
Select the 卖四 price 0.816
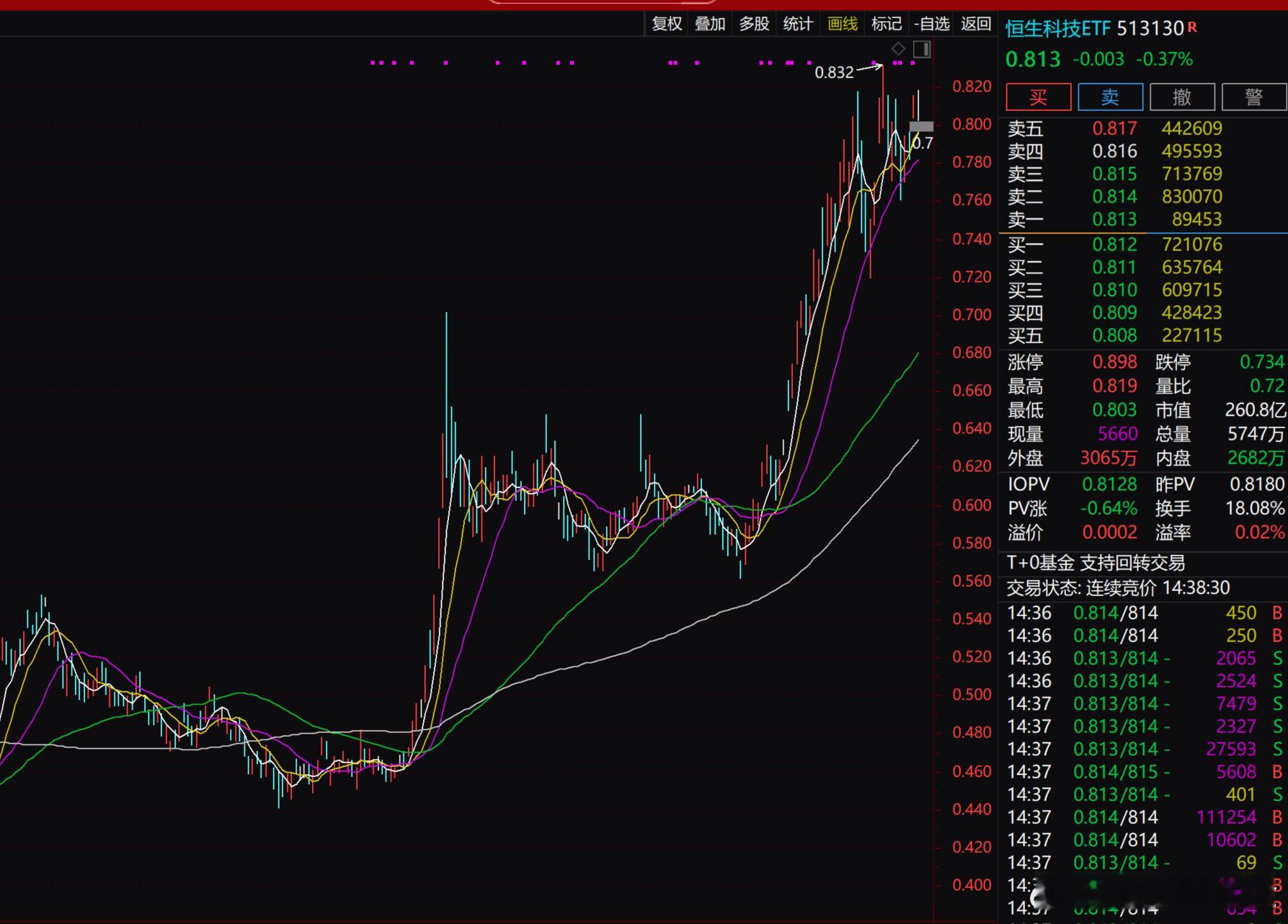tap(1114, 151)
